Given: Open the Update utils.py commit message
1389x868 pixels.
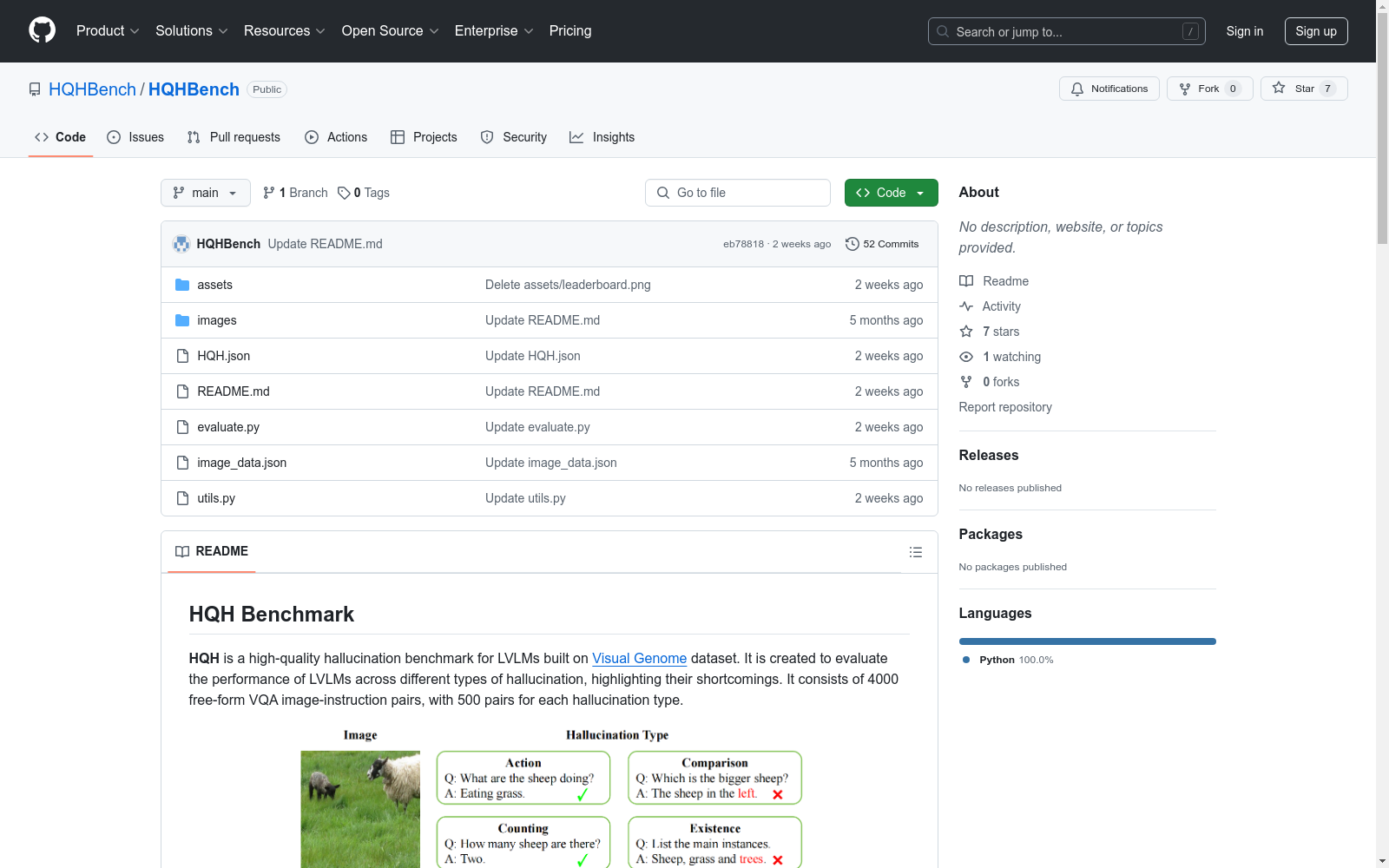Looking at the screenshot, I should [525, 498].
